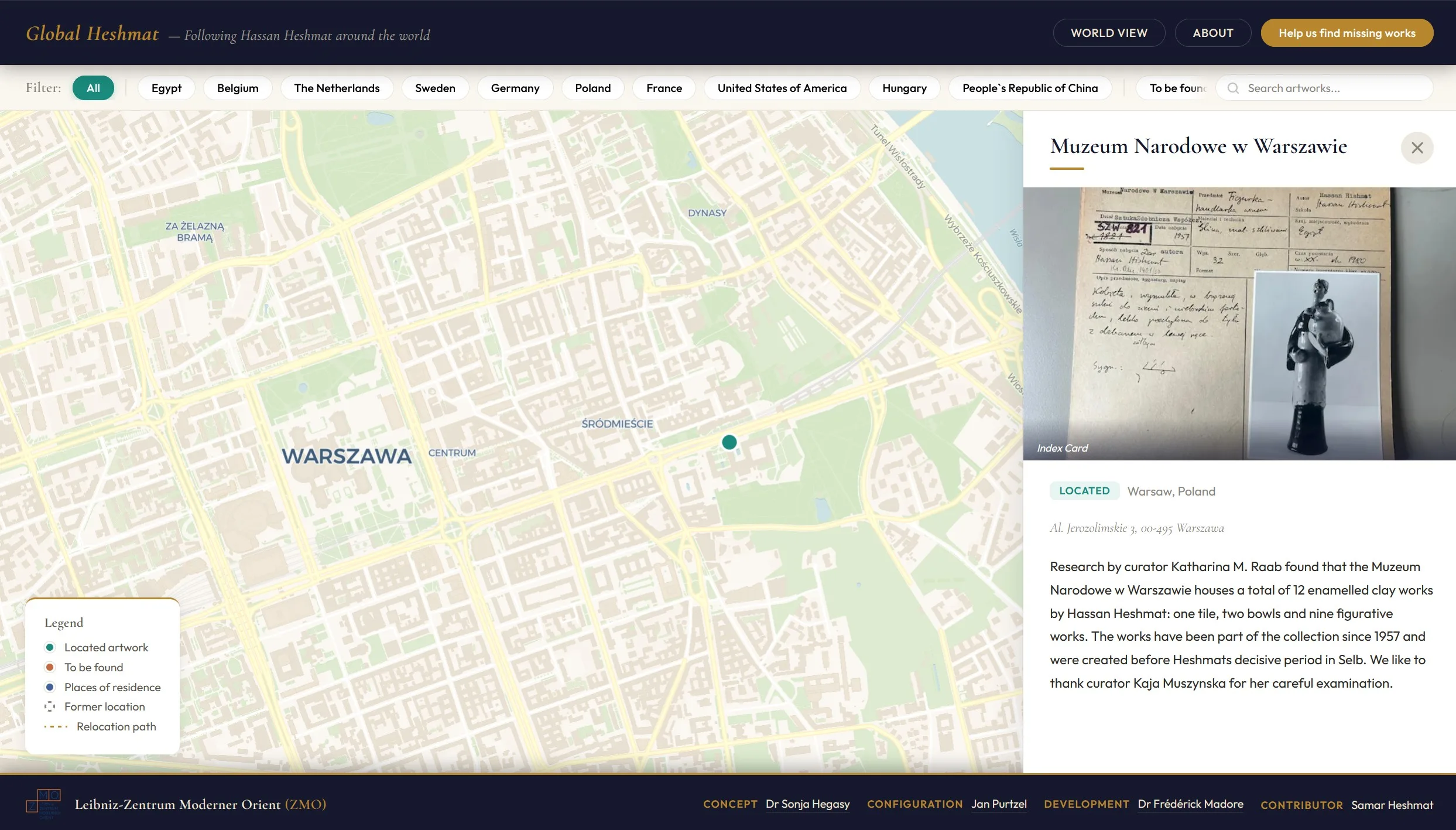The width and height of the screenshot is (1456, 830).
Task: Filter artworks by Hungary
Action: pos(905,88)
